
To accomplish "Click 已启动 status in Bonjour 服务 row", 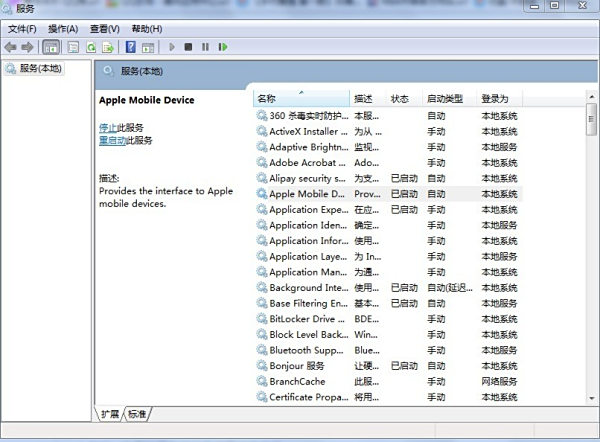I will [404, 366].
